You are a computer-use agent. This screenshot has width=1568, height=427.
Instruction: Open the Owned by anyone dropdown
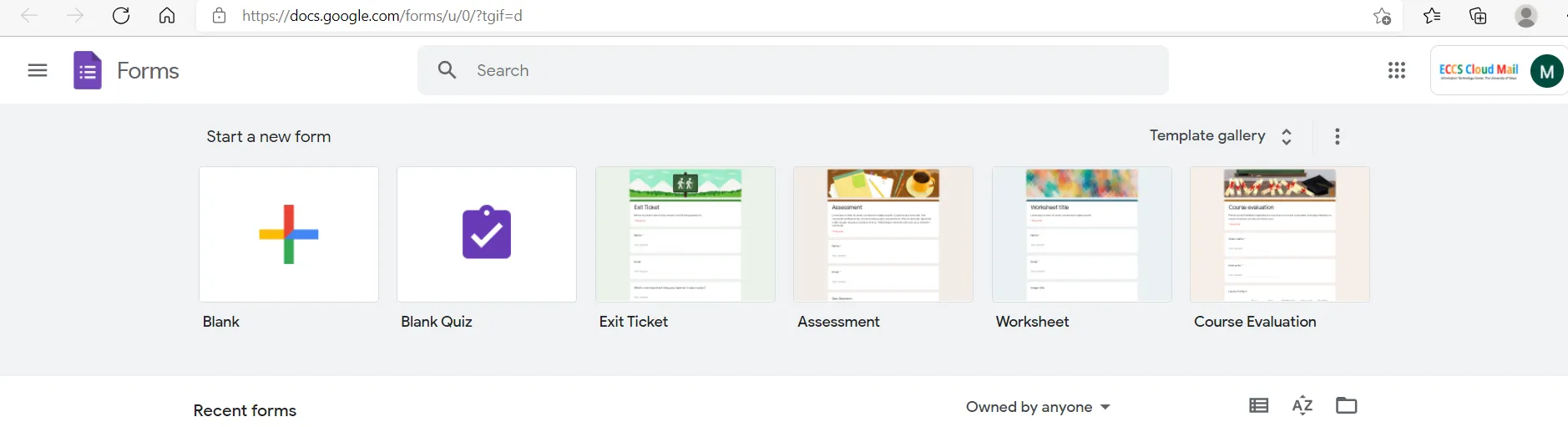[x=1038, y=407]
